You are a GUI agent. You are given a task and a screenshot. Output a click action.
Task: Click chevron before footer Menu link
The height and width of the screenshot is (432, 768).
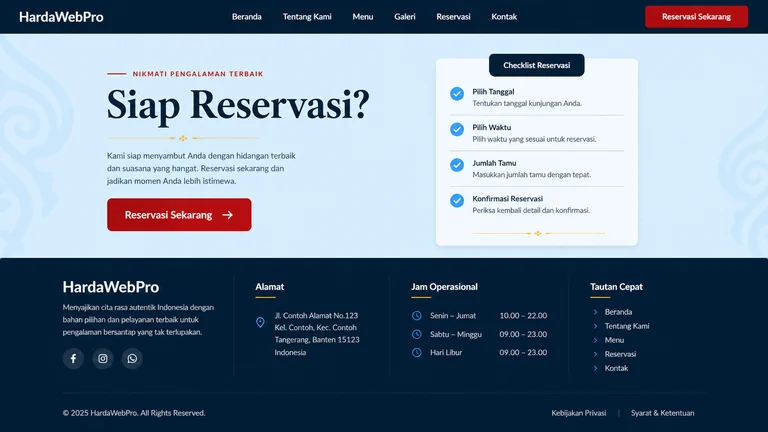pos(595,340)
